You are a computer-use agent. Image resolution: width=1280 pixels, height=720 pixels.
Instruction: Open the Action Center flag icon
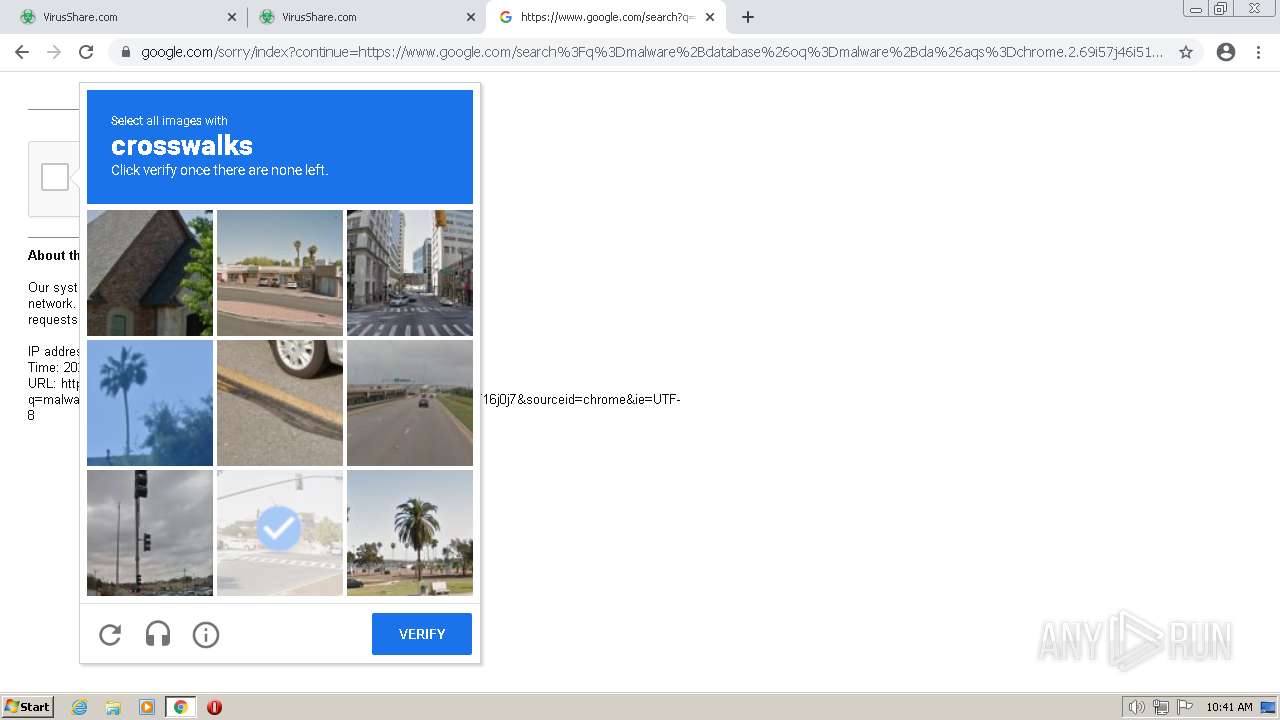1185,707
